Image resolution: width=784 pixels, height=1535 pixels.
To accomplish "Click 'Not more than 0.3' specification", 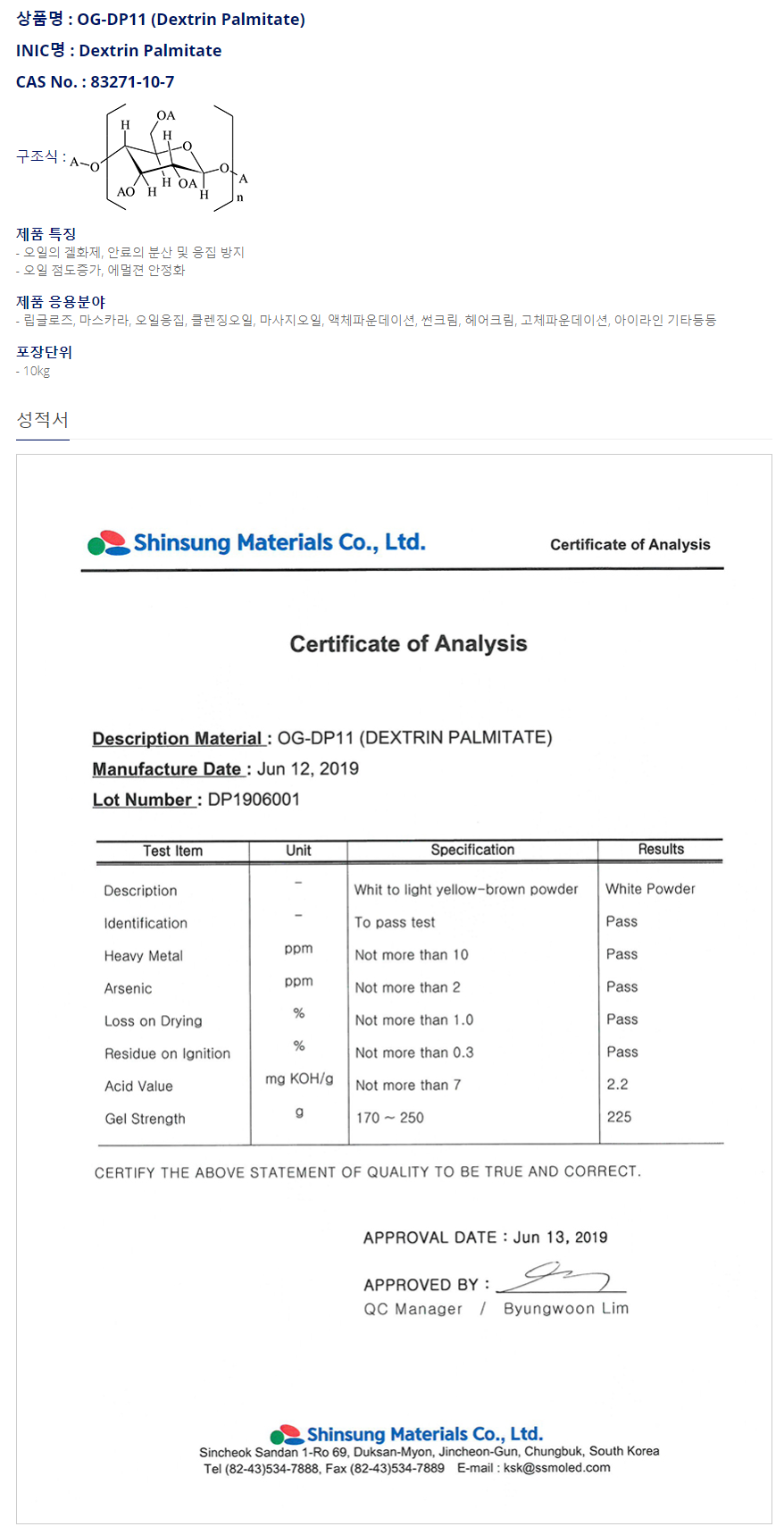I will pos(414,1053).
